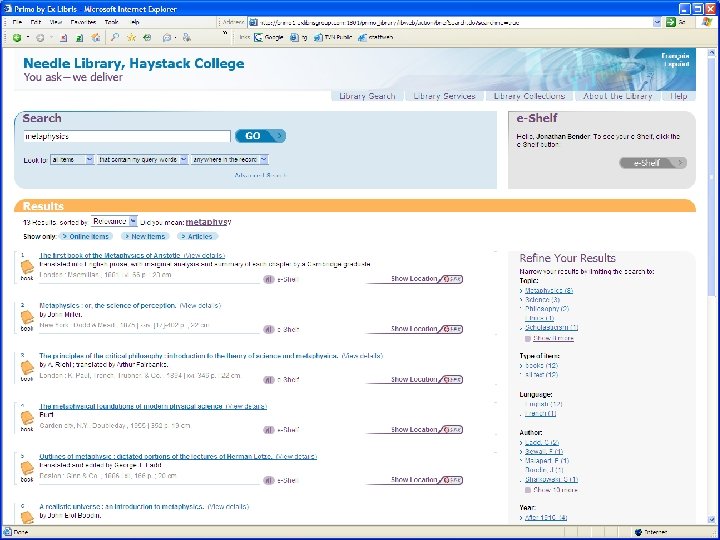Click the green Go arrow beside address bar
Screen dimensions: 720x540
[x=671, y=22]
